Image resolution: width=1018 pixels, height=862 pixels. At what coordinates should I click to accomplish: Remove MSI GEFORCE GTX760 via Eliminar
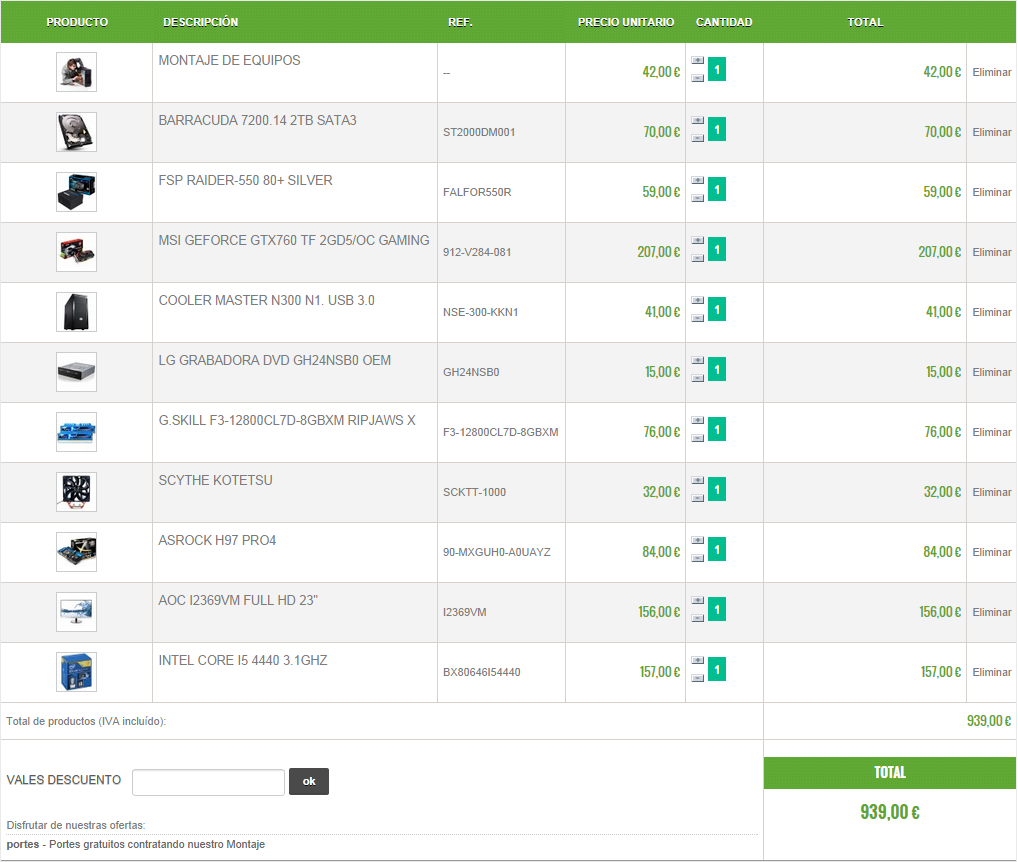click(991, 252)
